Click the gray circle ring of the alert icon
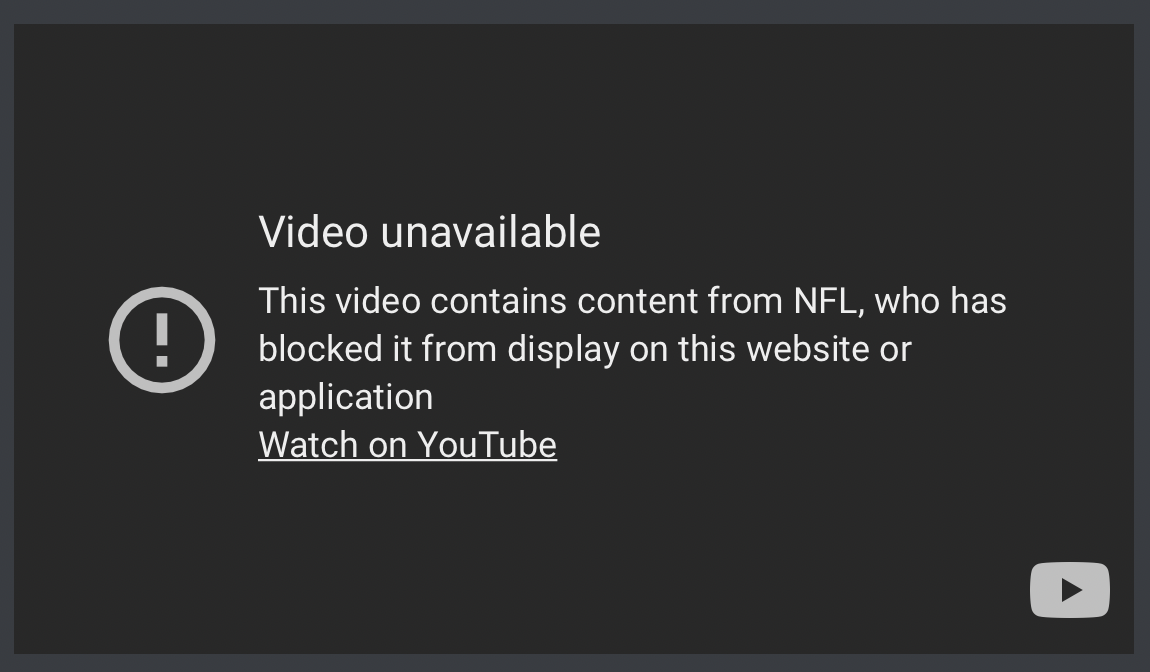 (x=114, y=340)
